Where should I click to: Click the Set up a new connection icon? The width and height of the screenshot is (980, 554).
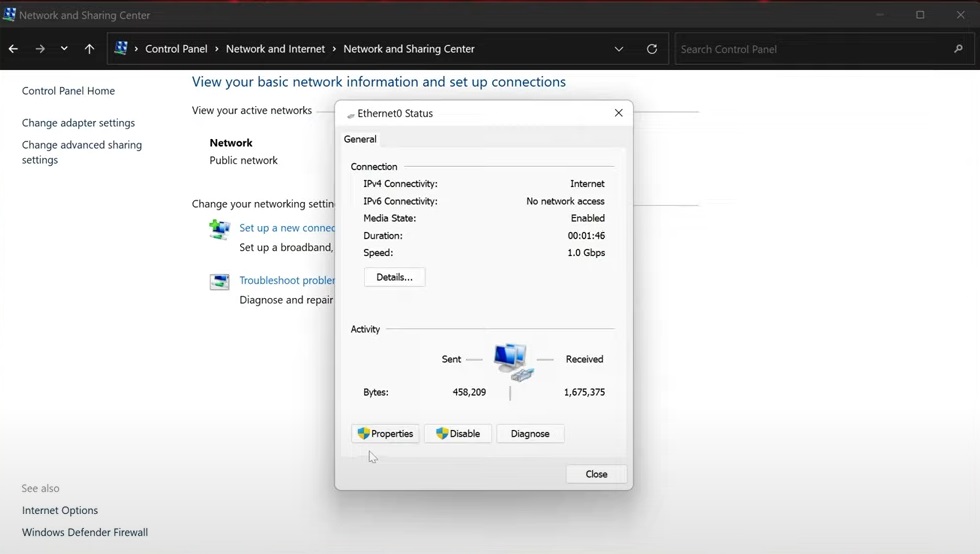point(219,229)
